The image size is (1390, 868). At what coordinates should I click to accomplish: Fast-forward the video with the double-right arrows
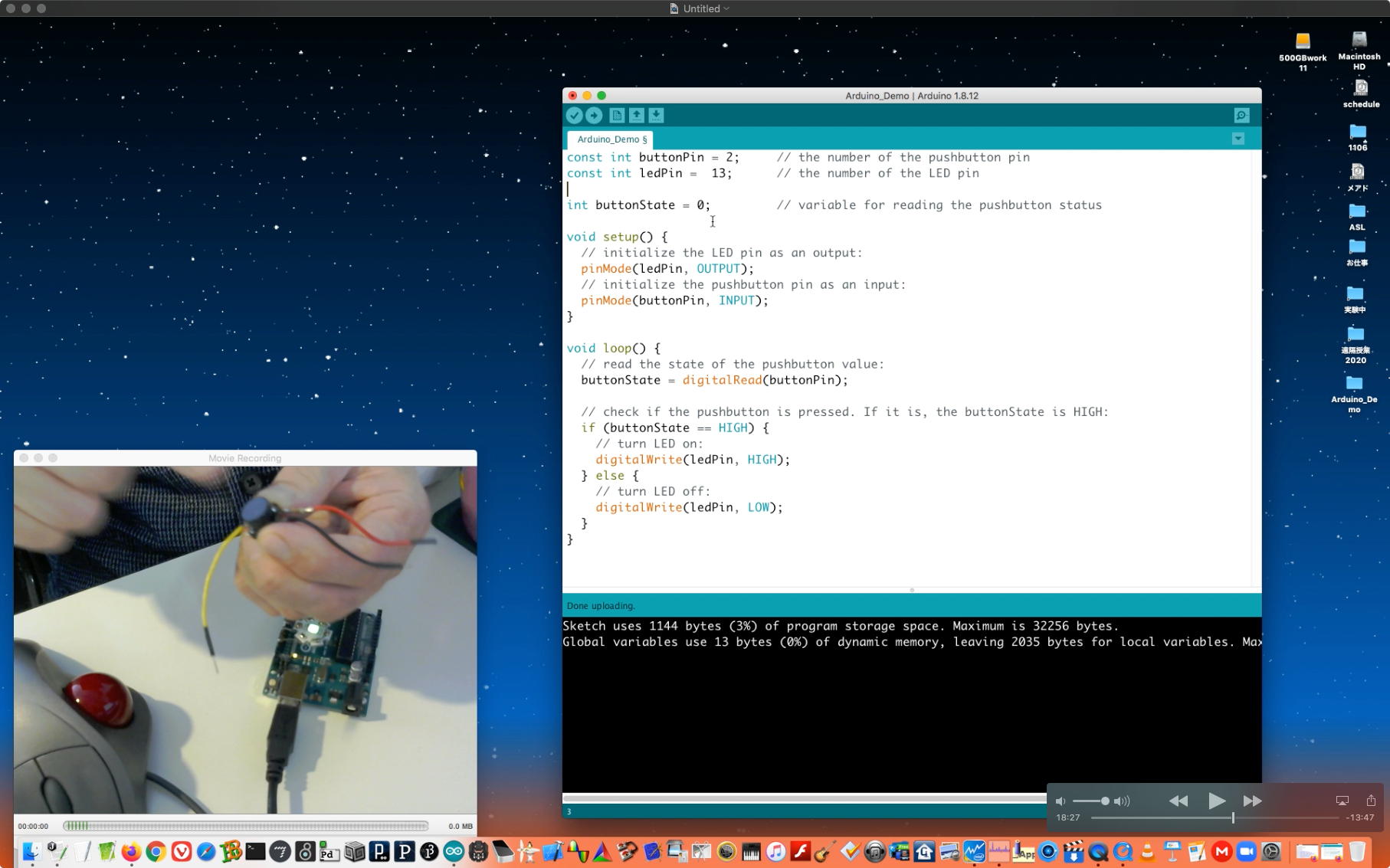click(1253, 801)
